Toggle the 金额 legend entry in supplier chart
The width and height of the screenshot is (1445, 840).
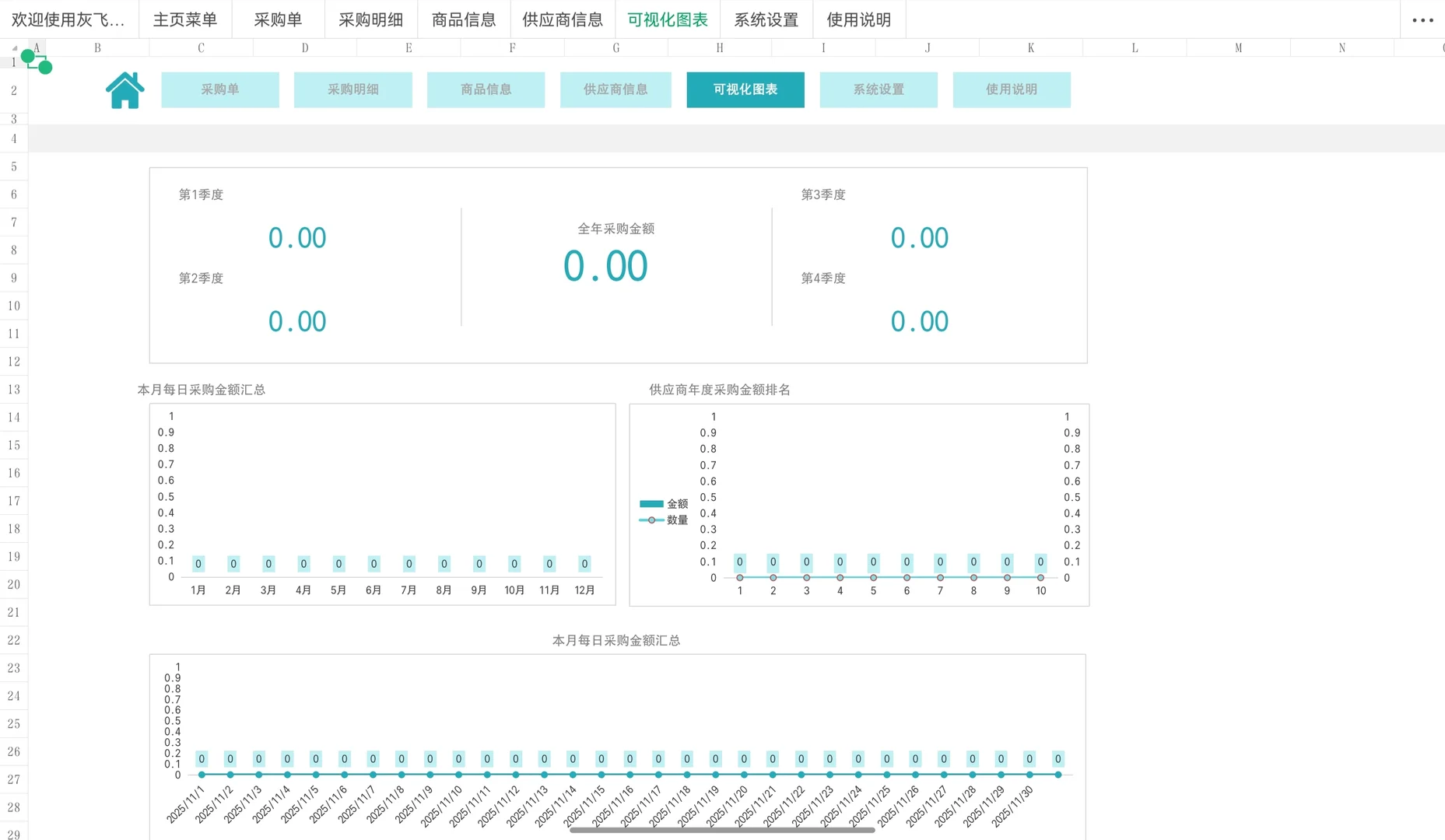coord(664,503)
